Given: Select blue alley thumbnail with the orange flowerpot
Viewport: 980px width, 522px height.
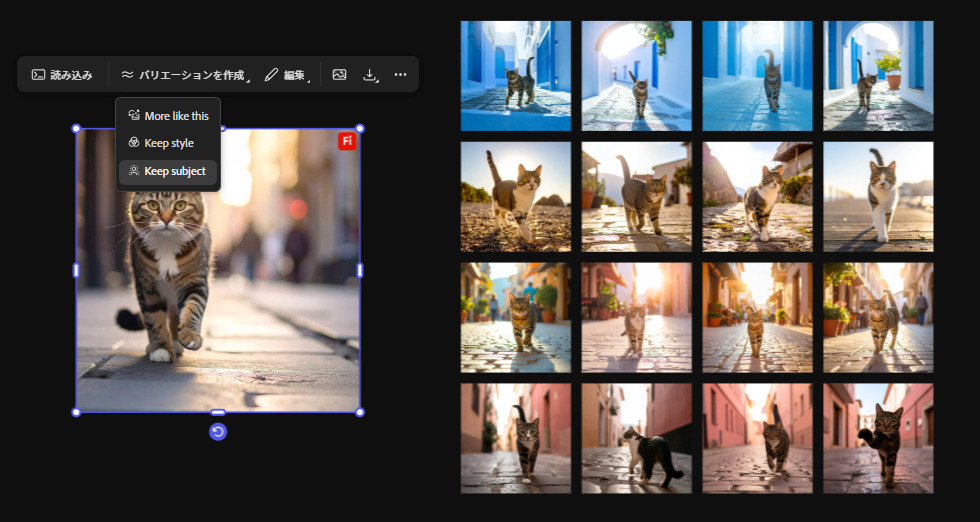Looking at the screenshot, I should click(x=878, y=76).
